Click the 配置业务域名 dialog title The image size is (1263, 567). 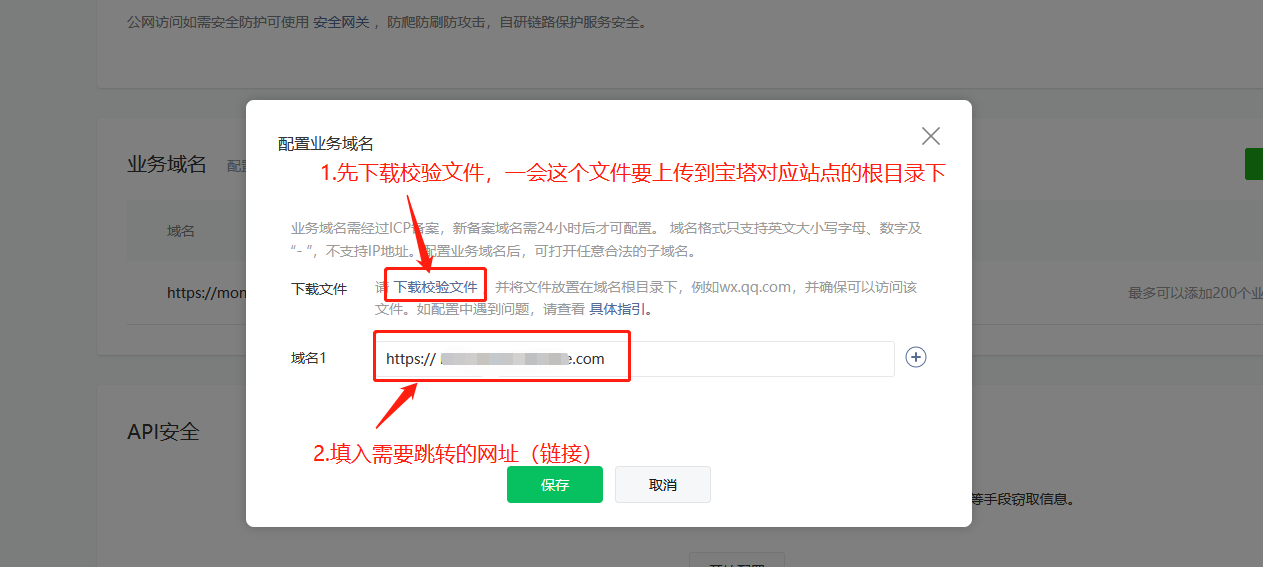pos(325,144)
